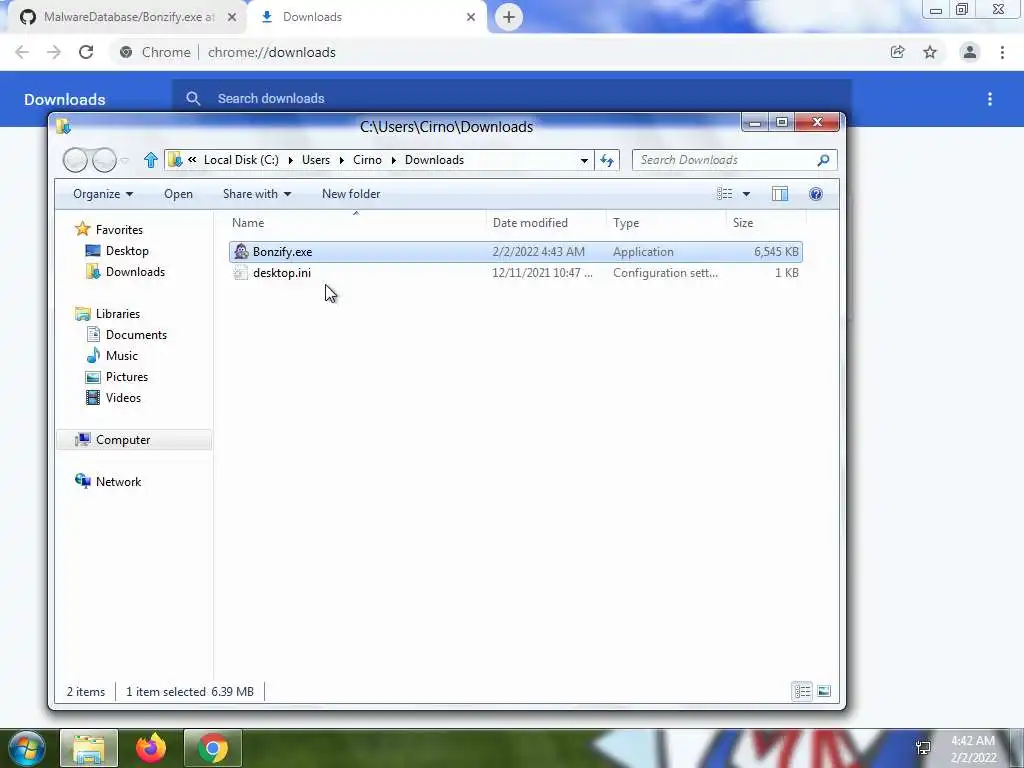Close the Downloads Chrome tab
1024x768 pixels.
(471, 17)
